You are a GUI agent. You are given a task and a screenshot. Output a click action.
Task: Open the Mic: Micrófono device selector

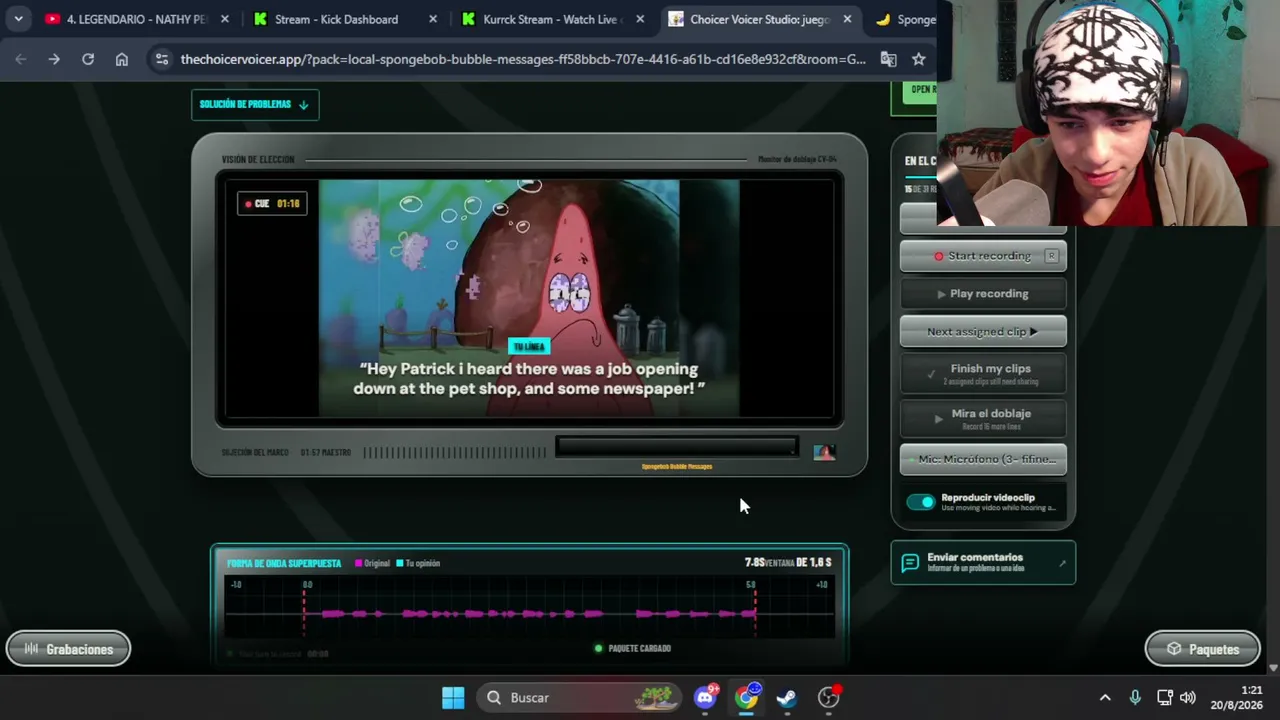point(983,459)
